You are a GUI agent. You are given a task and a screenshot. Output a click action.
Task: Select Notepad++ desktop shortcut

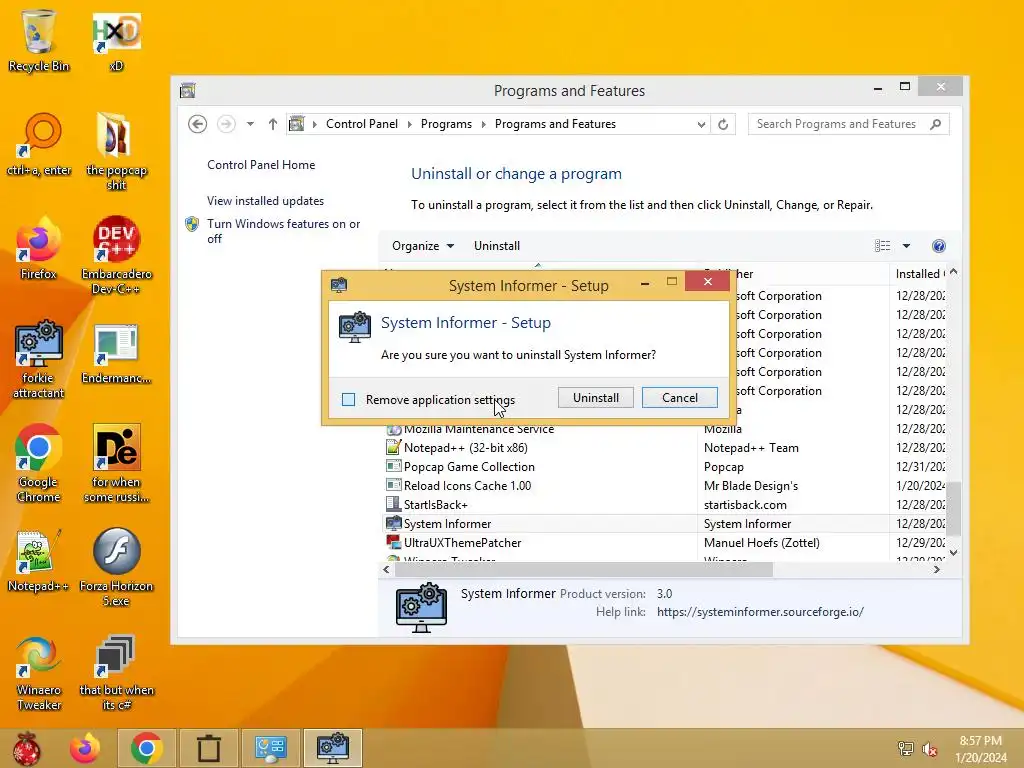click(39, 560)
